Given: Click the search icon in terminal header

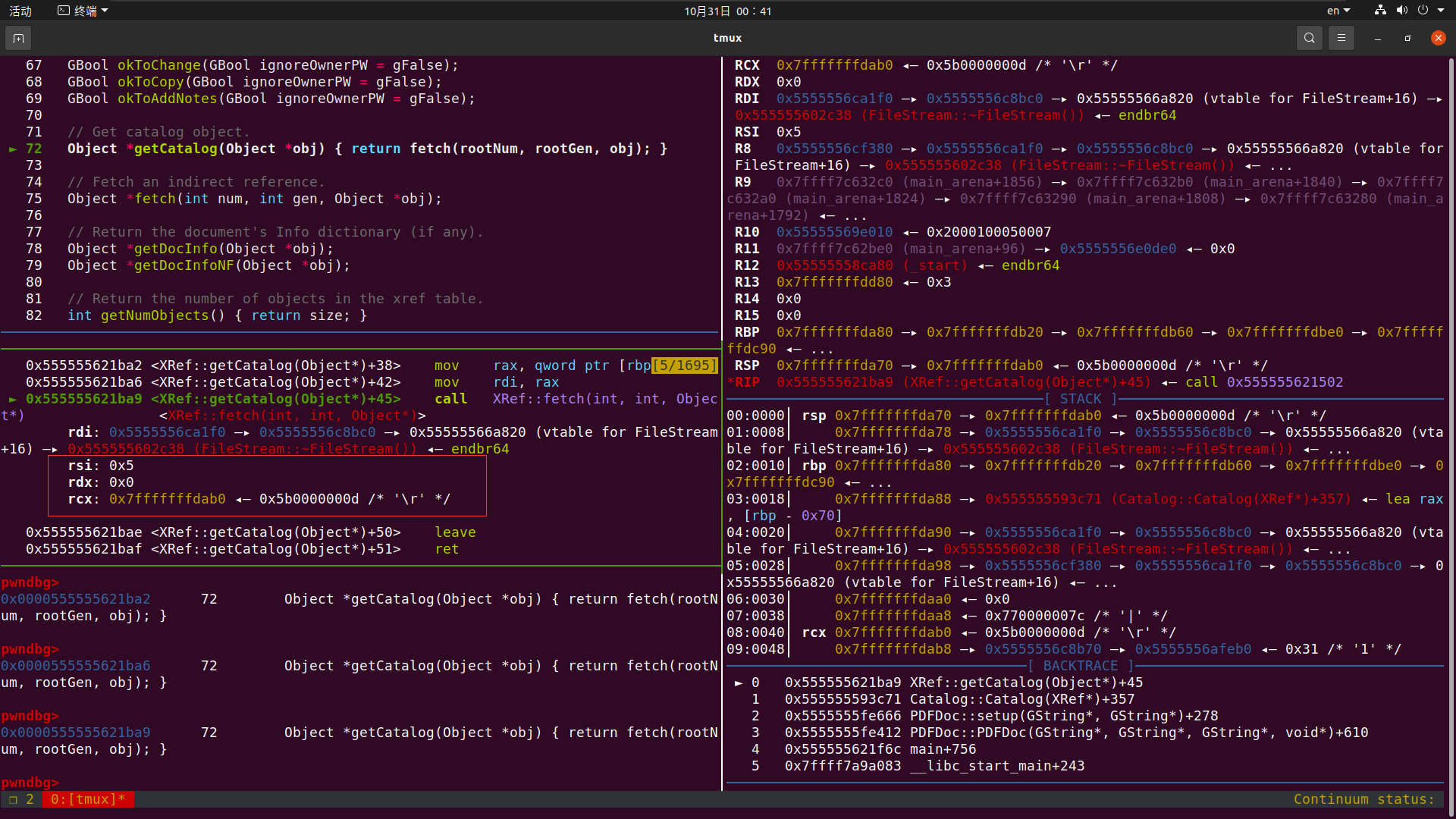Looking at the screenshot, I should point(1309,38).
